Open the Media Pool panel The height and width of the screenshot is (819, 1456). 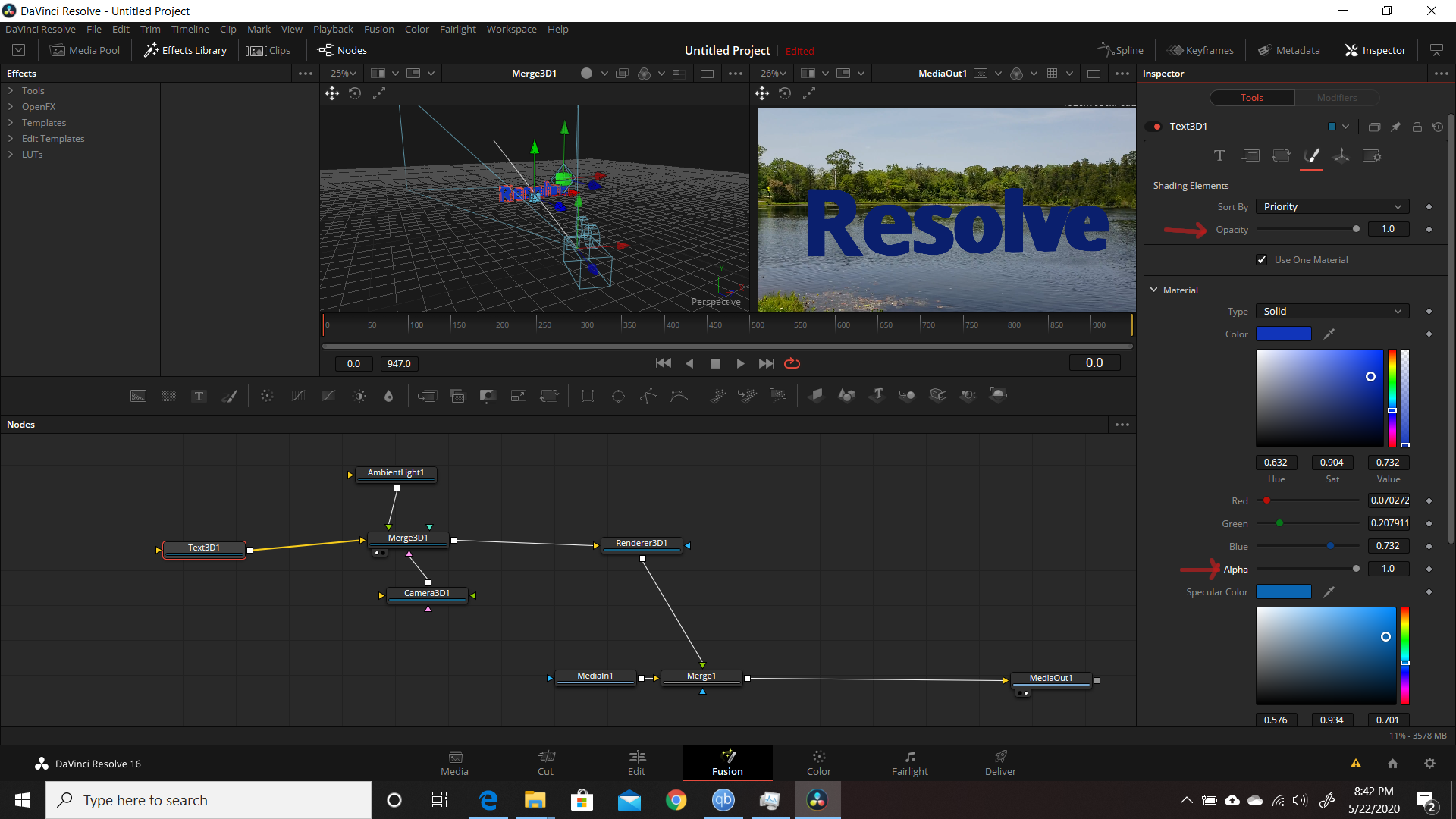tap(85, 51)
